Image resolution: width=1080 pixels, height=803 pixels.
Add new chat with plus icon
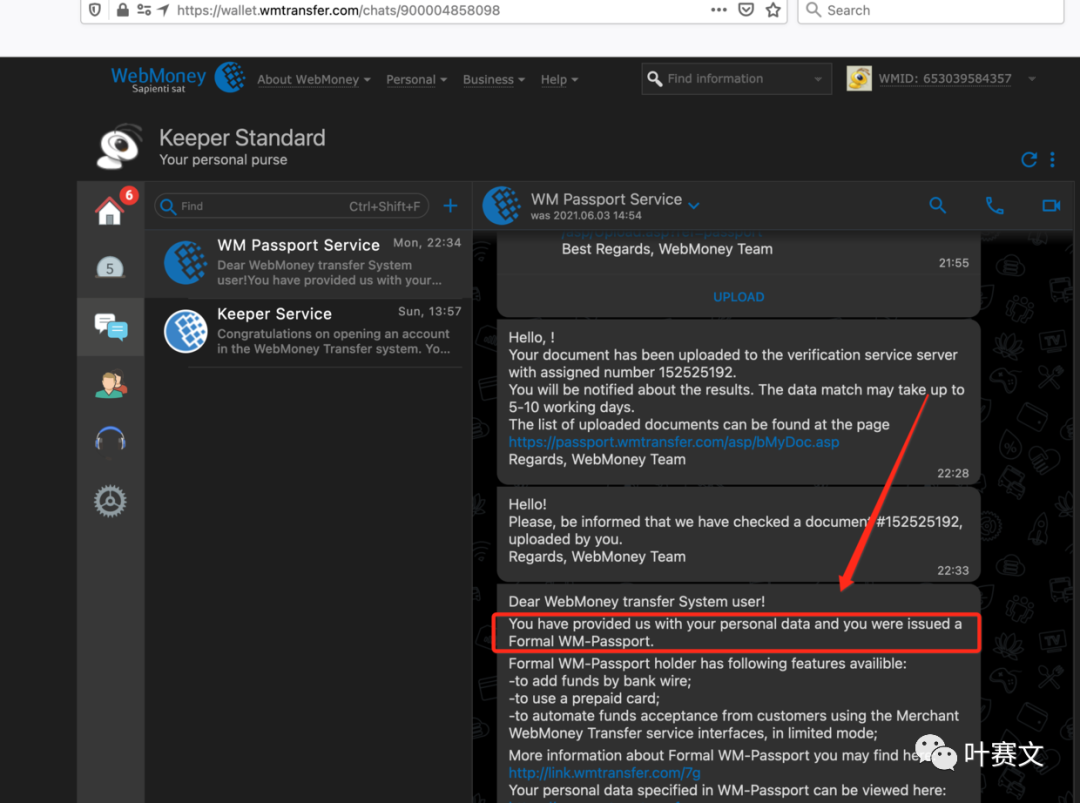click(450, 206)
